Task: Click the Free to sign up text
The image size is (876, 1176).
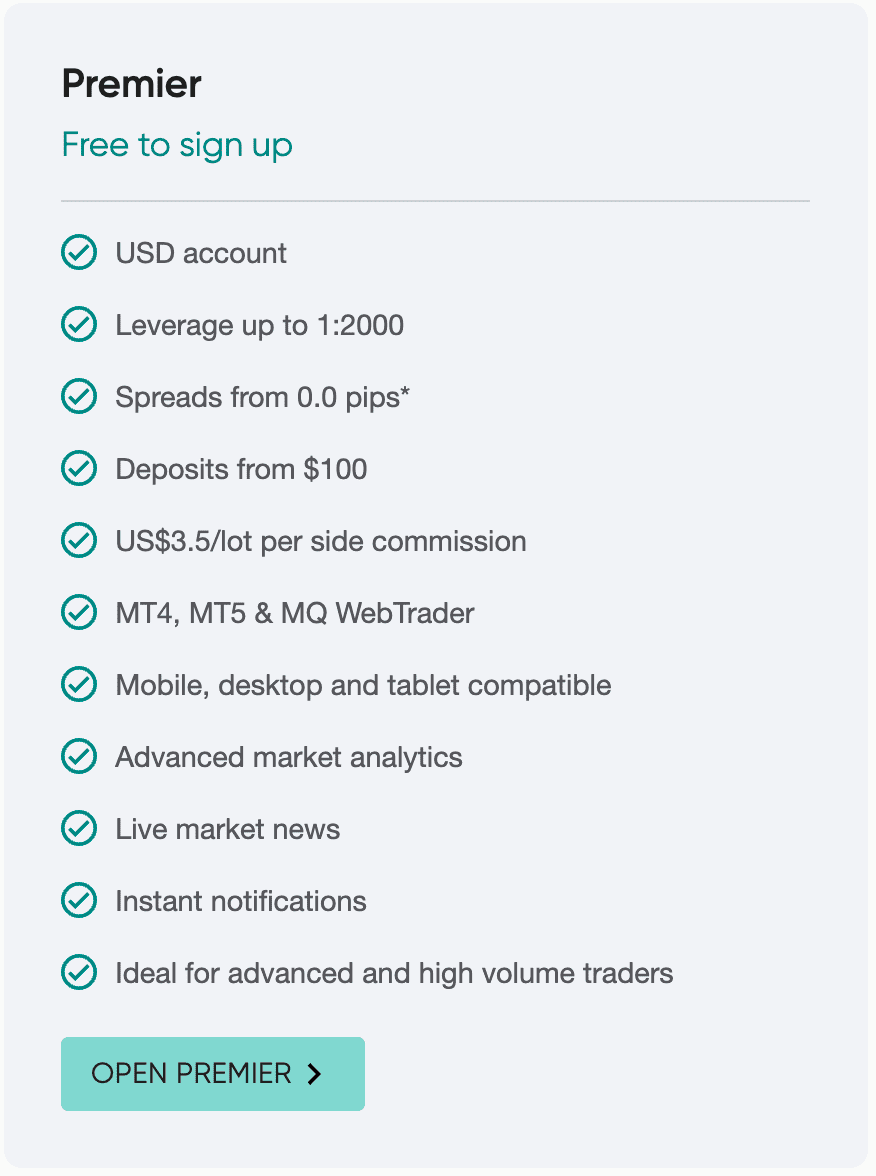Action: pos(177,146)
